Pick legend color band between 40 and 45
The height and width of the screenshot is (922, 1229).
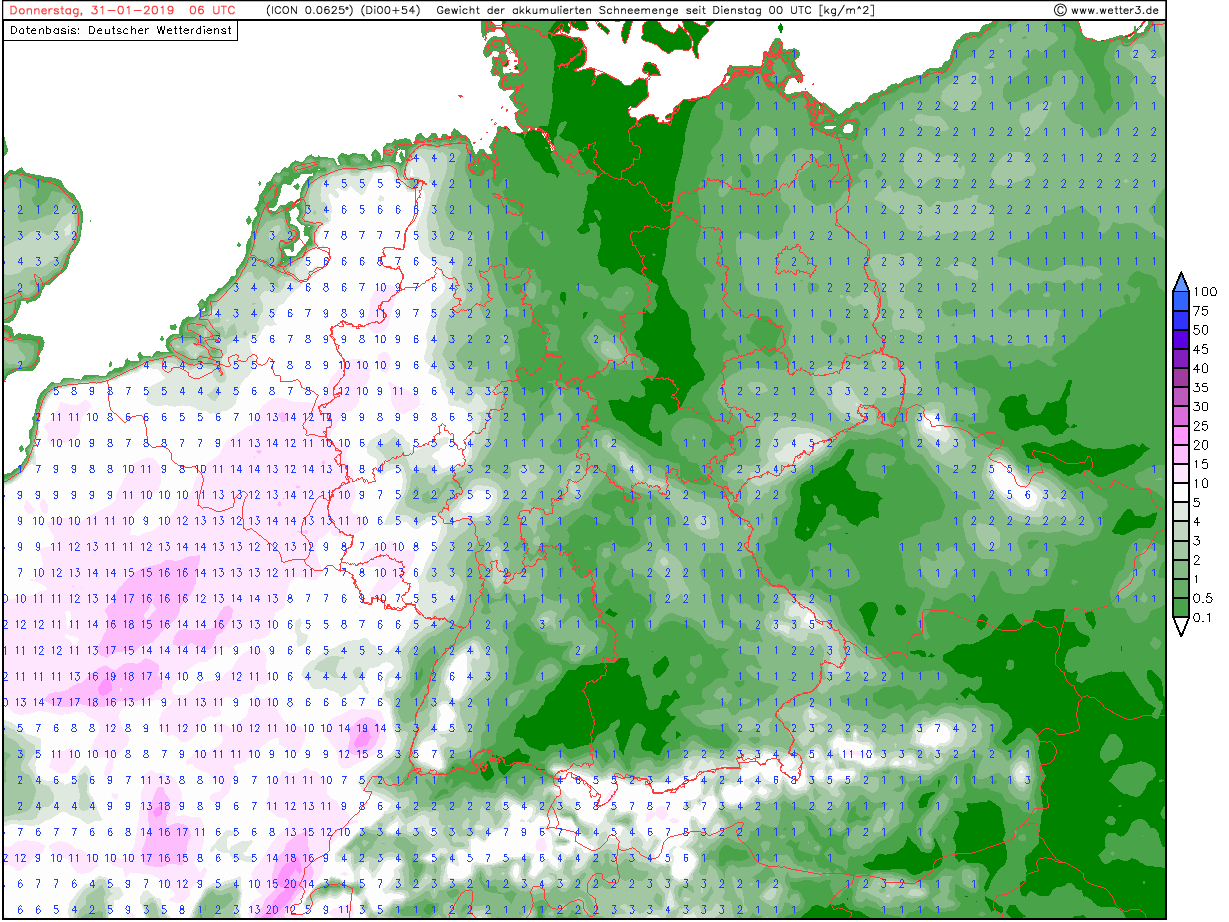tap(1181, 358)
